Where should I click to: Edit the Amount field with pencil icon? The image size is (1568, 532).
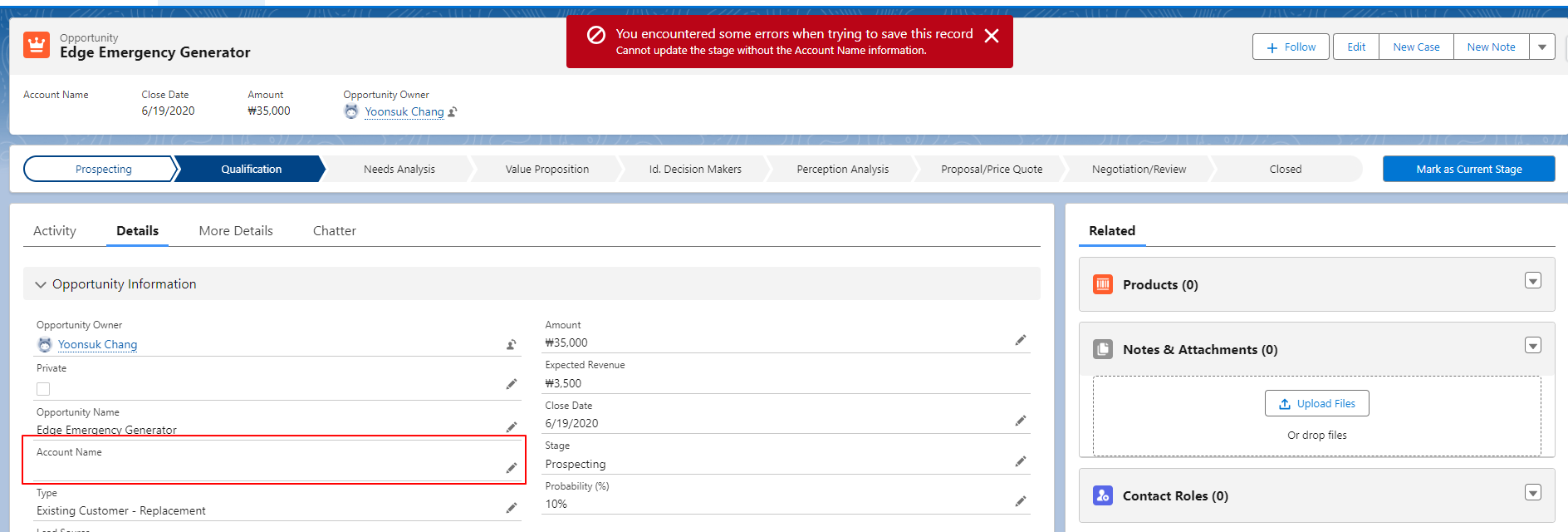click(x=1021, y=340)
